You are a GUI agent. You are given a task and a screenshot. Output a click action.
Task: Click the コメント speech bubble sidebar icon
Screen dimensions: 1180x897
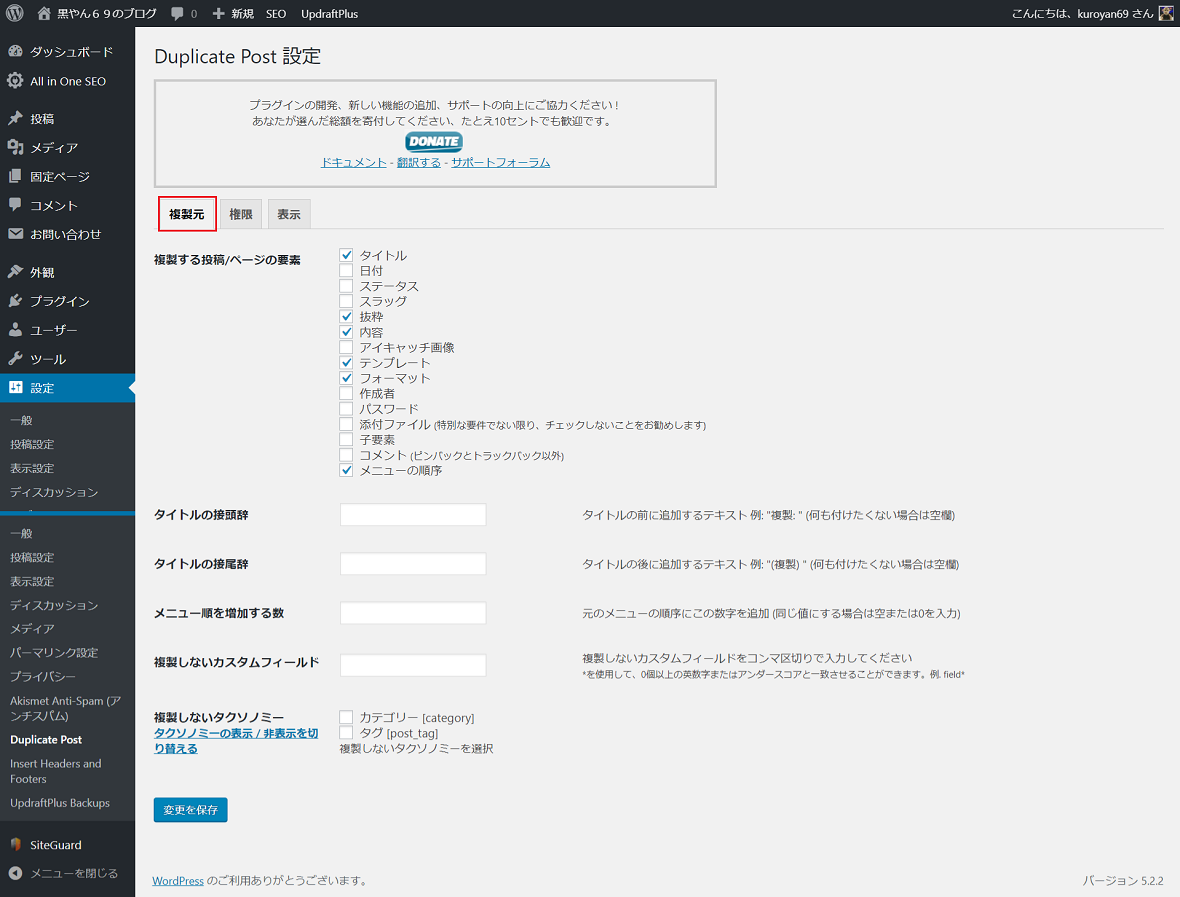click(15, 205)
